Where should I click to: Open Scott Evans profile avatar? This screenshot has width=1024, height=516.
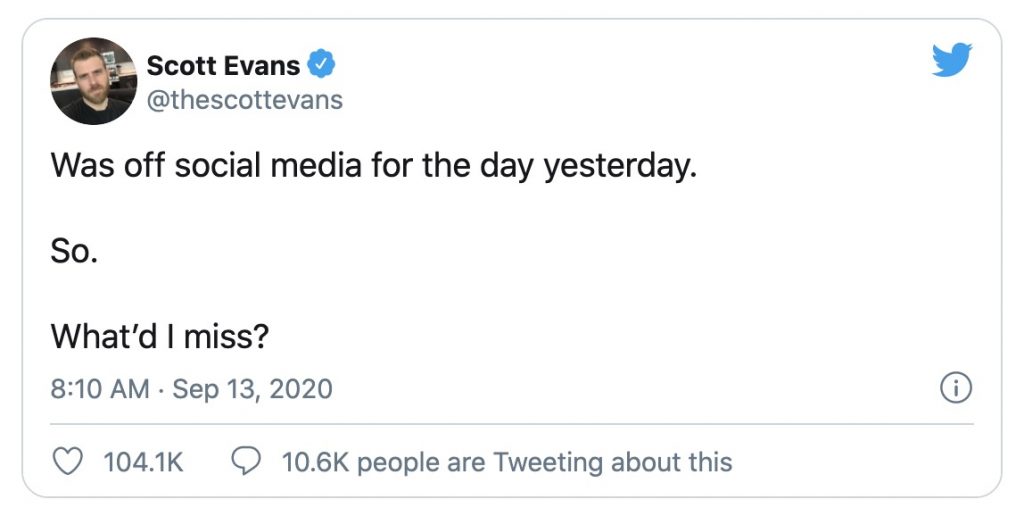coord(92,81)
